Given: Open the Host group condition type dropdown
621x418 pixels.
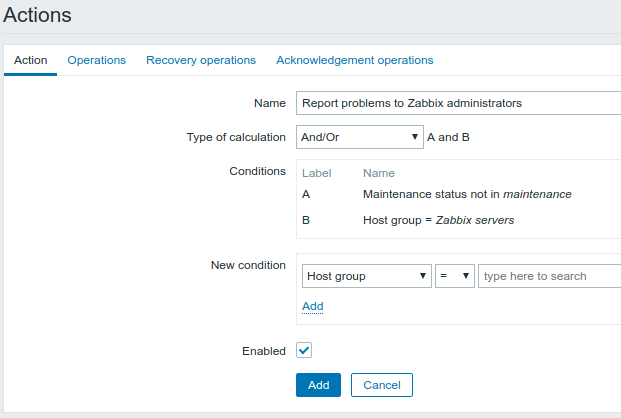Looking at the screenshot, I should [367, 276].
